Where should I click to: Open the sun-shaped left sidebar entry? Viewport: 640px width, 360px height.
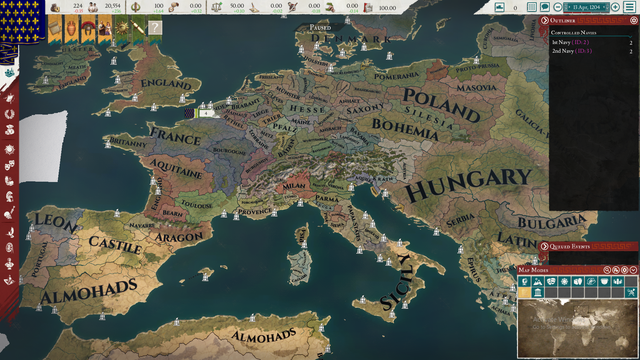click(x=9, y=149)
